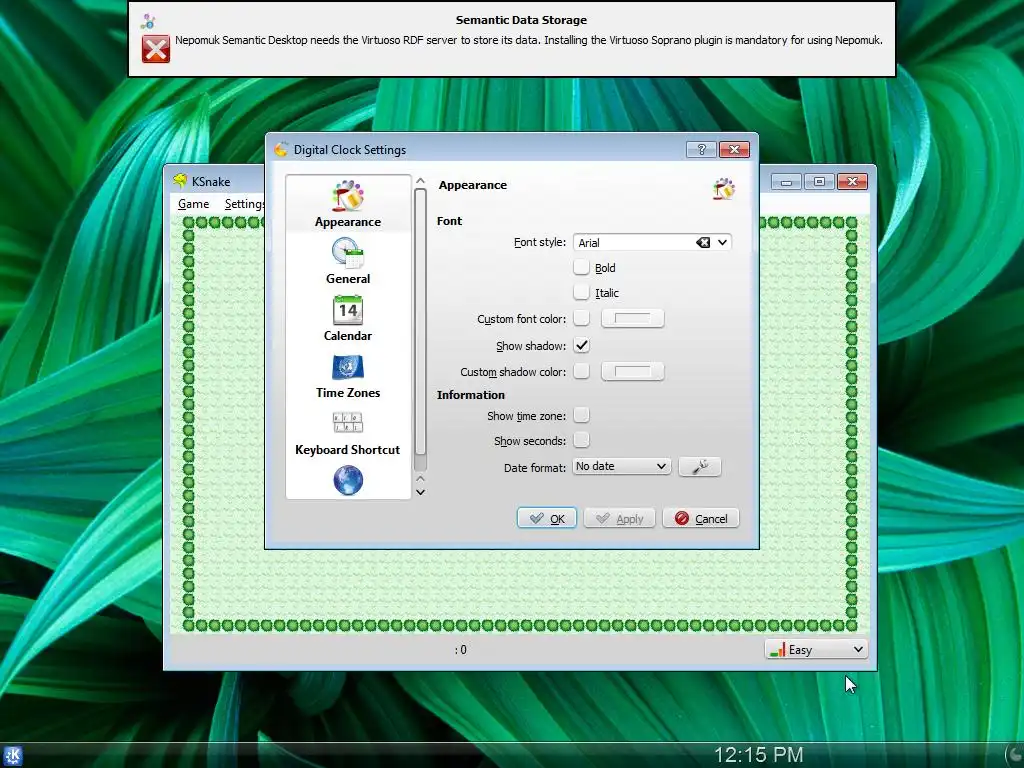
Task: Confirm with the OK button
Action: click(547, 519)
